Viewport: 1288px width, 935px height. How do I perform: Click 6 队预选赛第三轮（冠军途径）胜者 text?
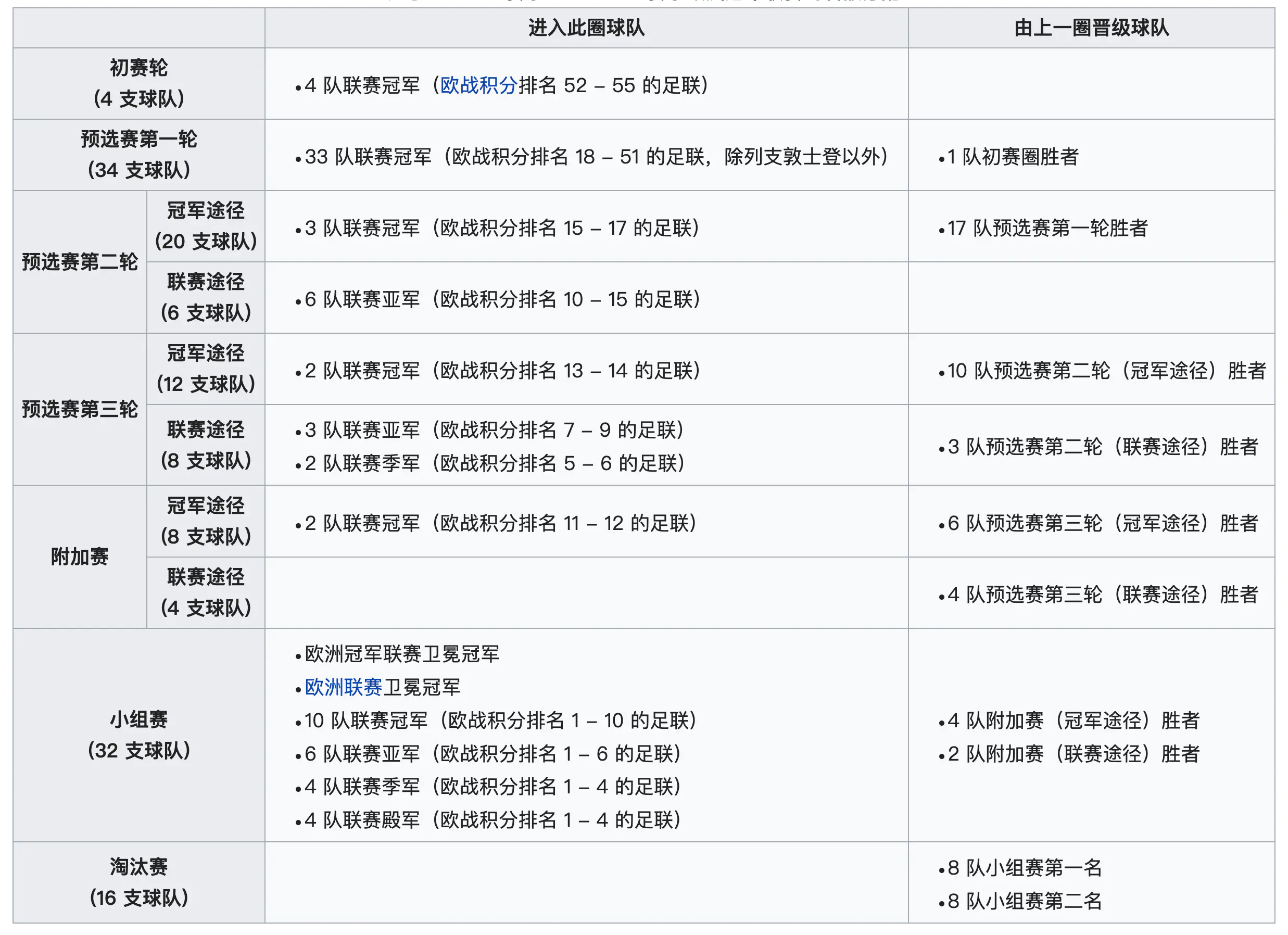[1102, 523]
